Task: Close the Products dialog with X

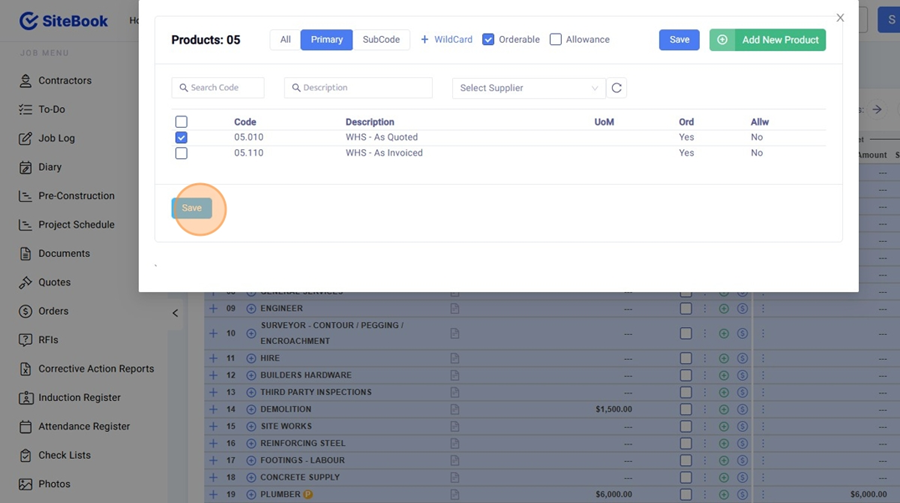Action: (x=840, y=18)
